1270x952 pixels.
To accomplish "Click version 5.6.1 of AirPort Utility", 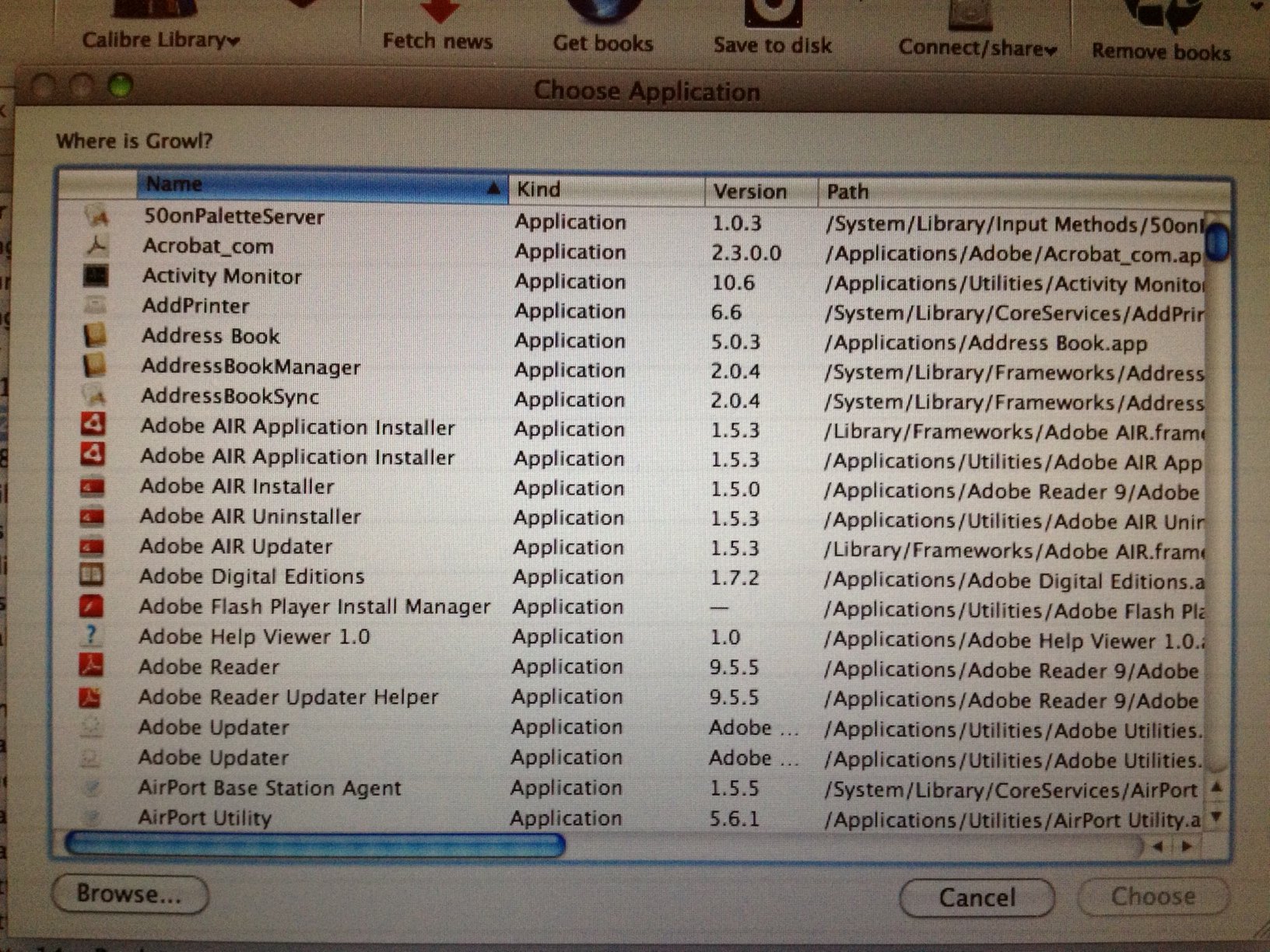I will pos(734,819).
